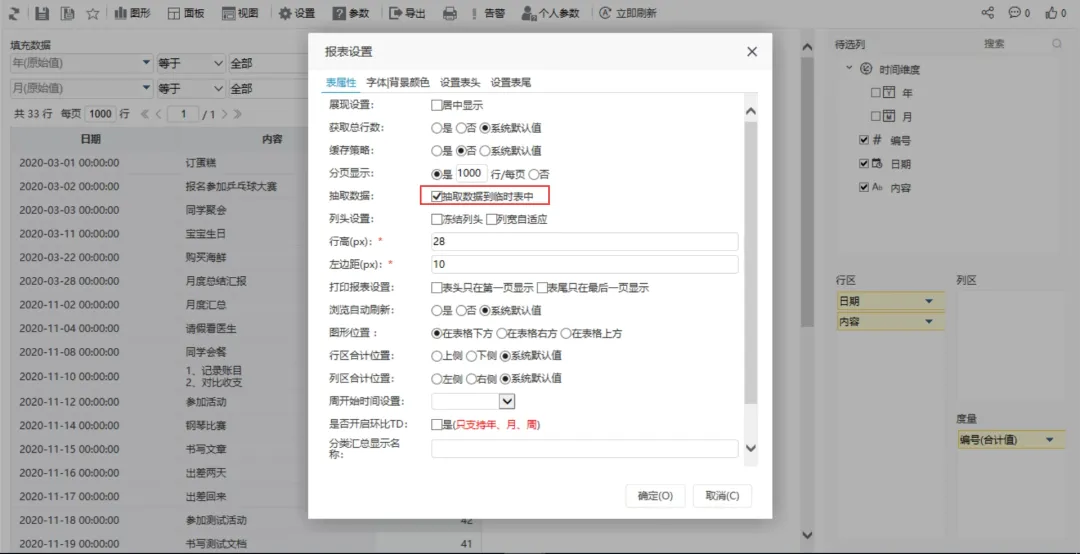Select 是 for 浏览自动刷新
The width and height of the screenshot is (1080, 554).
pyautogui.click(x=435, y=311)
